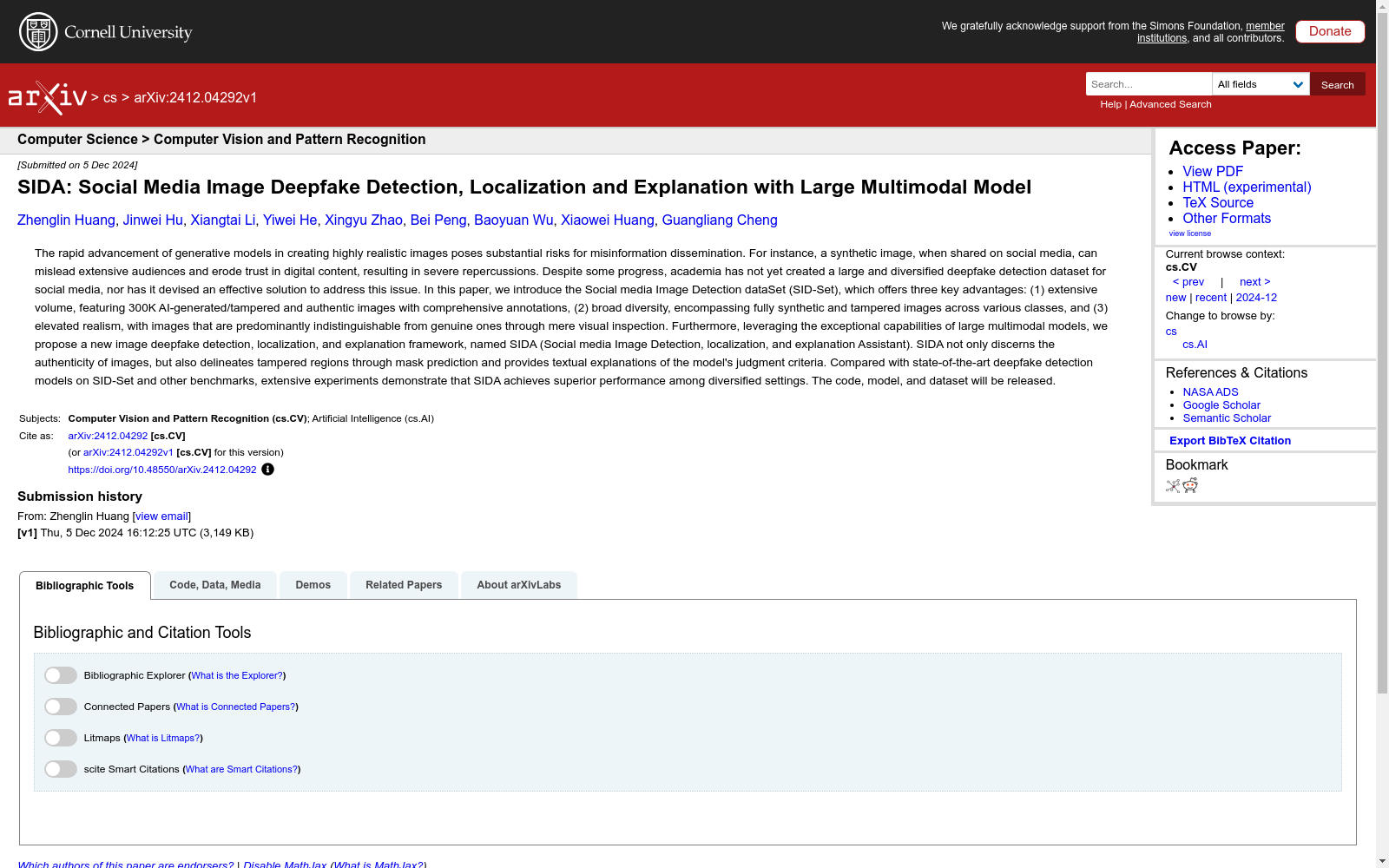Open the Help link
Viewport: 1389px width, 868px height.
tap(1110, 104)
